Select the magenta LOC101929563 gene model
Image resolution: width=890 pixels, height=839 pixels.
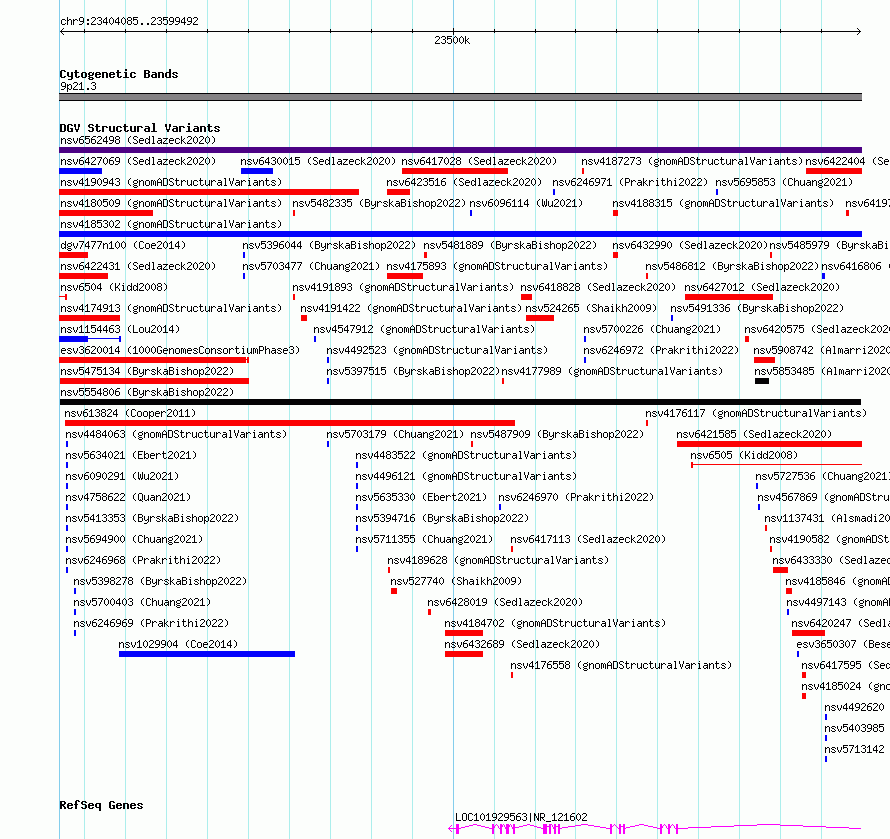pyautogui.click(x=655, y=829)
